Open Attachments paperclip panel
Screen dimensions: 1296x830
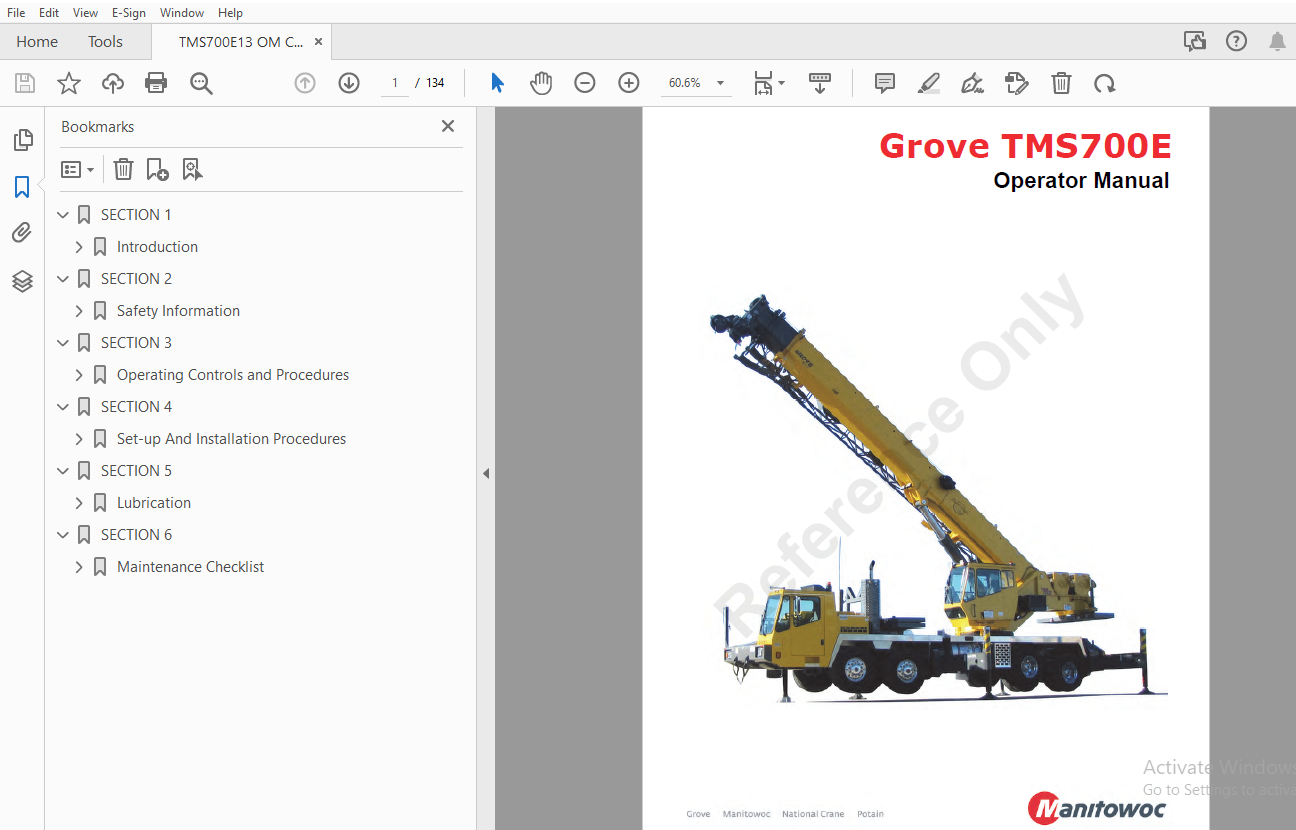tap(22, 233)
